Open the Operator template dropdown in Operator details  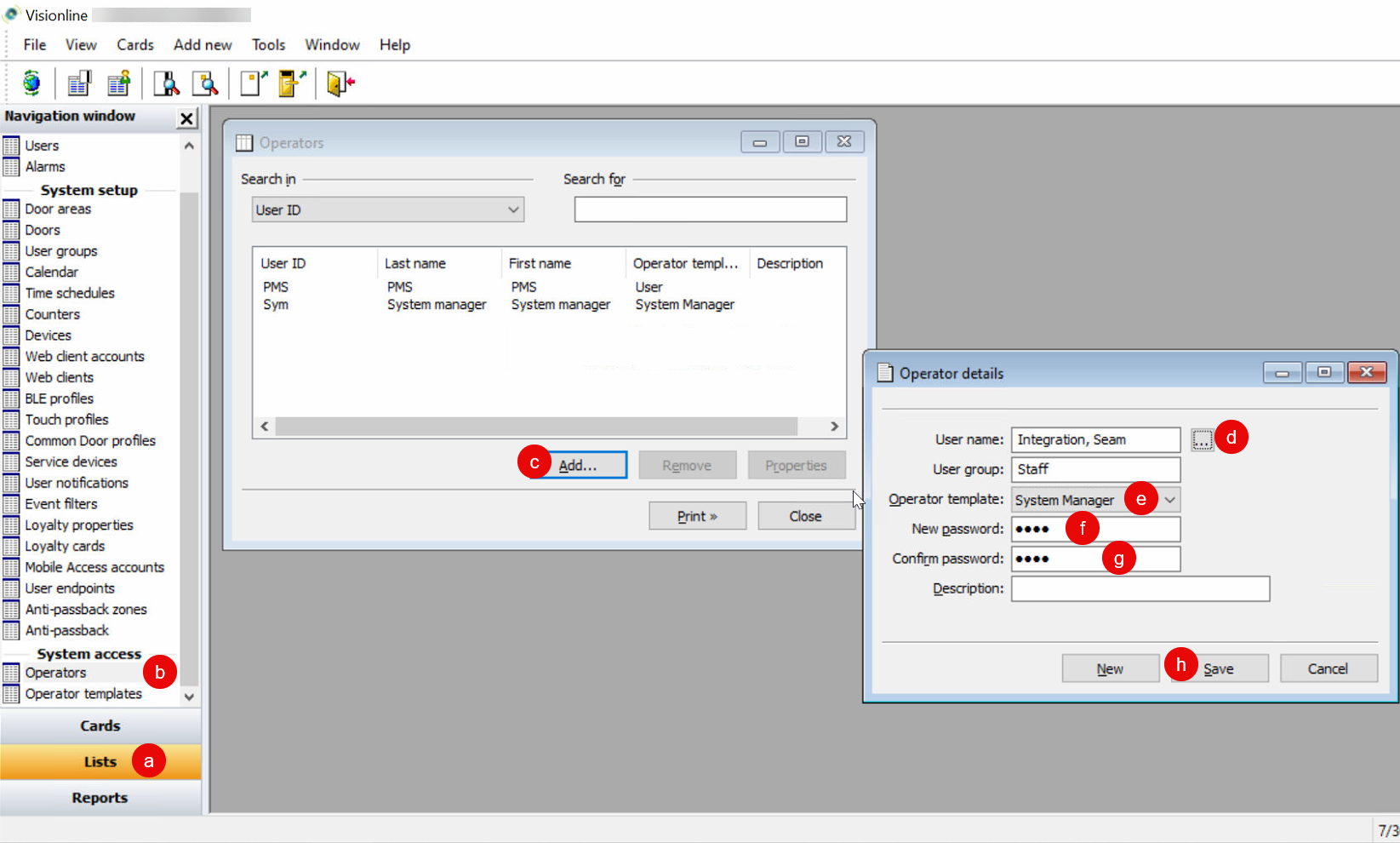[x=1169, y=500]
